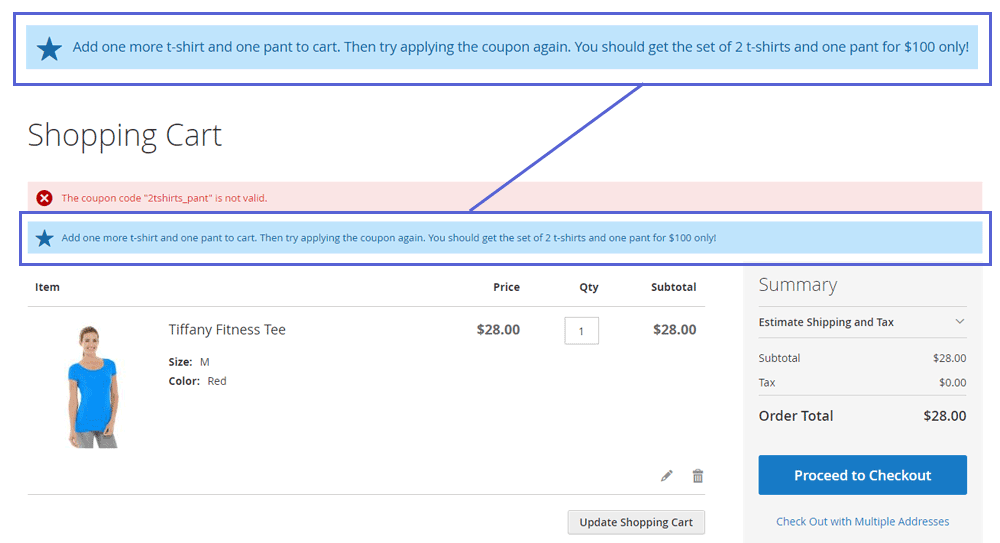Open the Tiffany Fitness Tee product link
Image resolution: width=1000 pixels, height=543 pixels.
click(227, 330)
